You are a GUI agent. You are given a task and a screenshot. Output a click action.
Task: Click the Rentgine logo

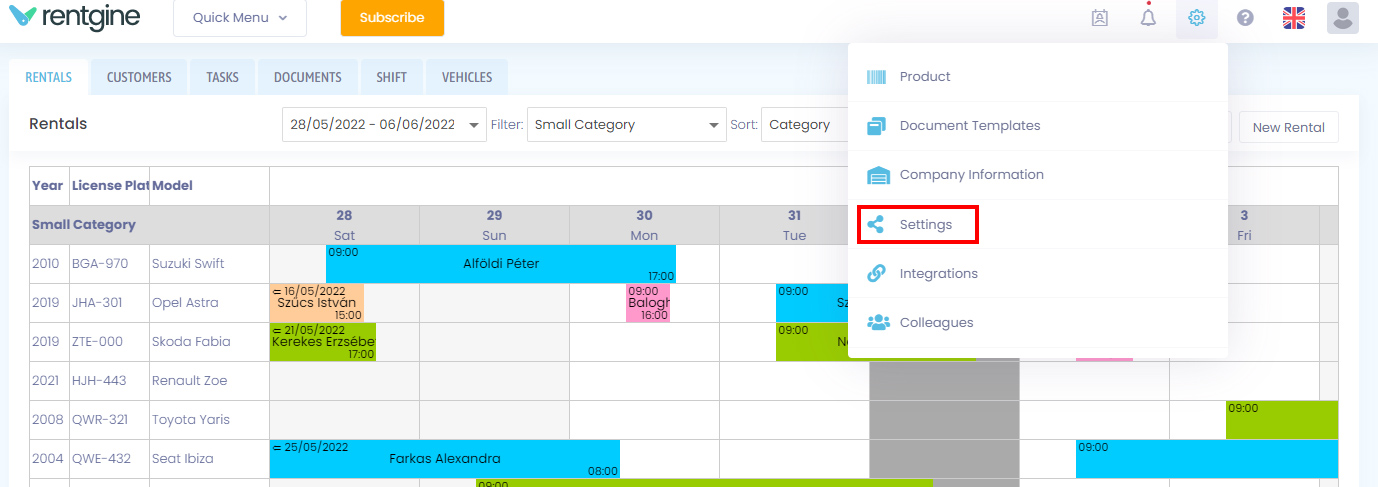[74, 17]
